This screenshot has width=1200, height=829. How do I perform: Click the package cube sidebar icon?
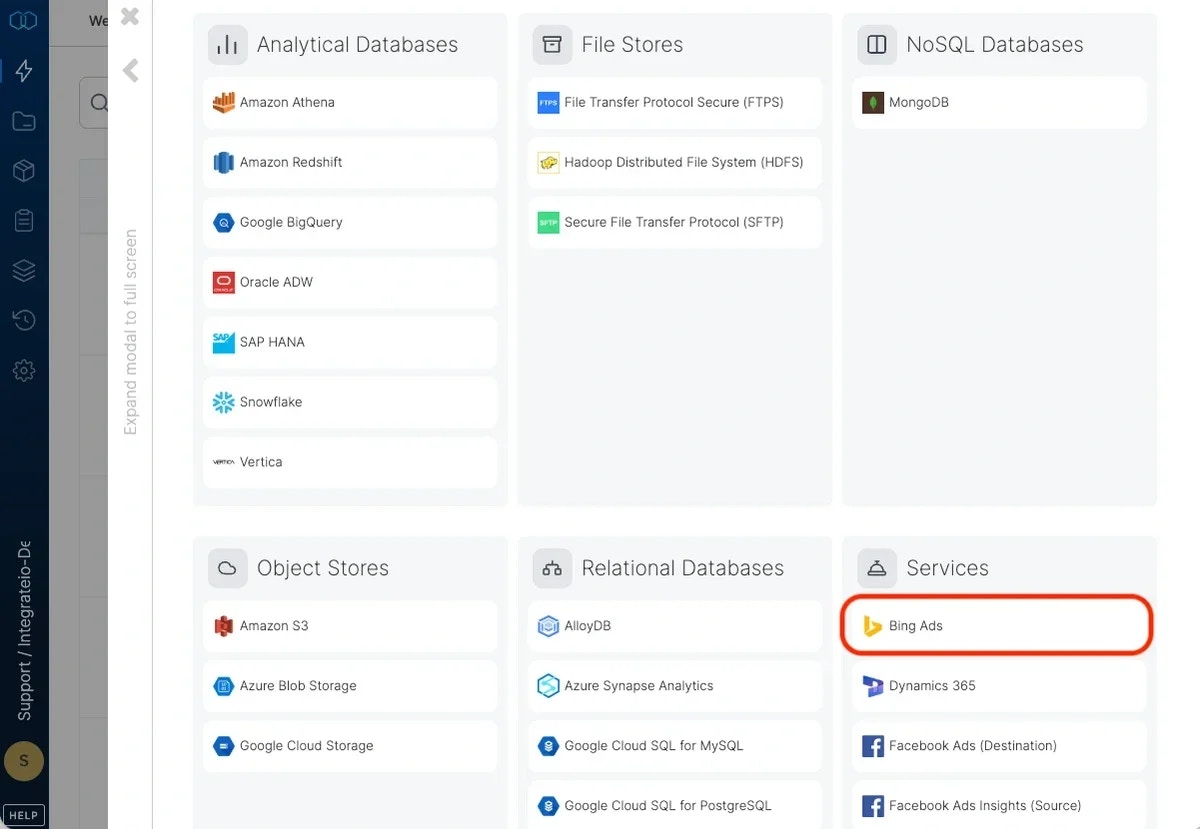point(23,170)
